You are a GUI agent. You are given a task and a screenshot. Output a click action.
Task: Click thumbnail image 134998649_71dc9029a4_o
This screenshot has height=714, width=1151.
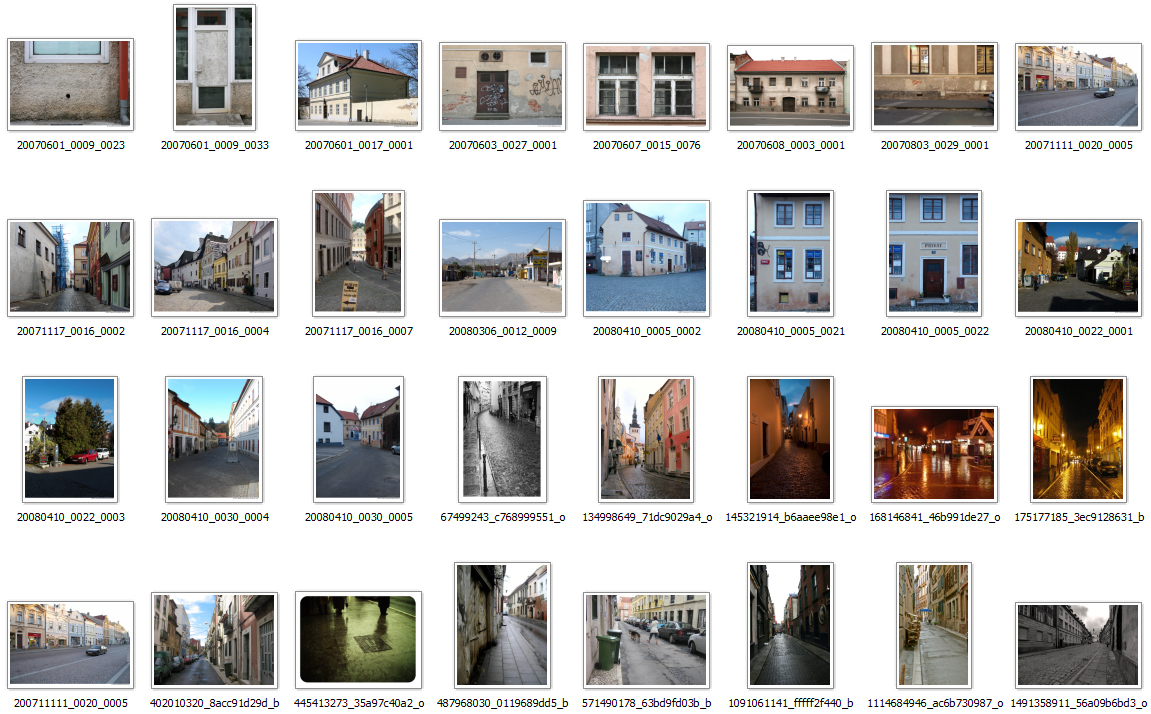pyautogui.click(x=646, y=439)
